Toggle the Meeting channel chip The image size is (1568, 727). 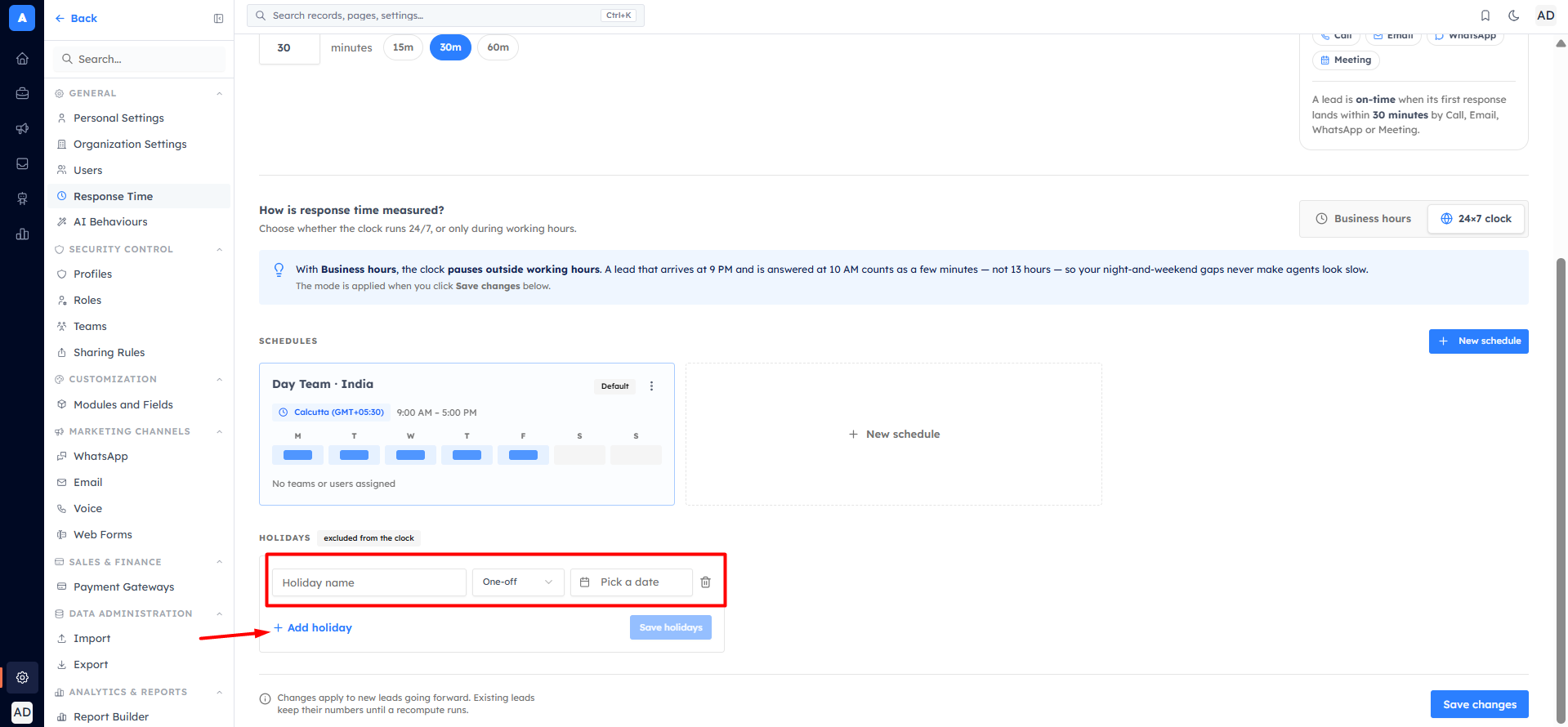coord(1346,60)
